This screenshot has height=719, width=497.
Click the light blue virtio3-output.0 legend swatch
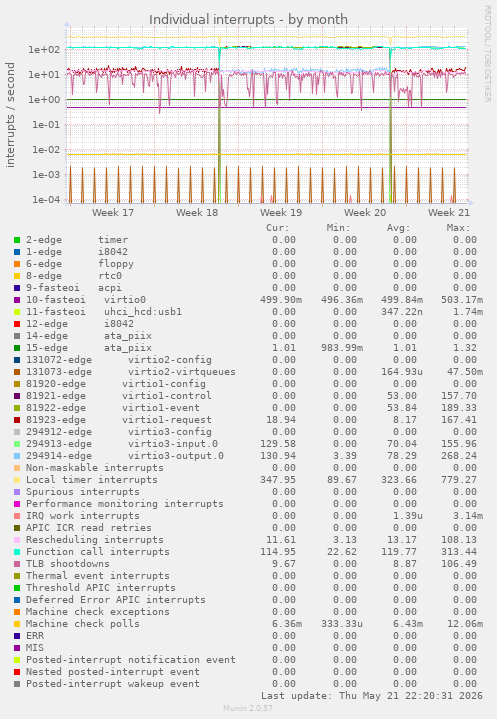coord(17,456)
